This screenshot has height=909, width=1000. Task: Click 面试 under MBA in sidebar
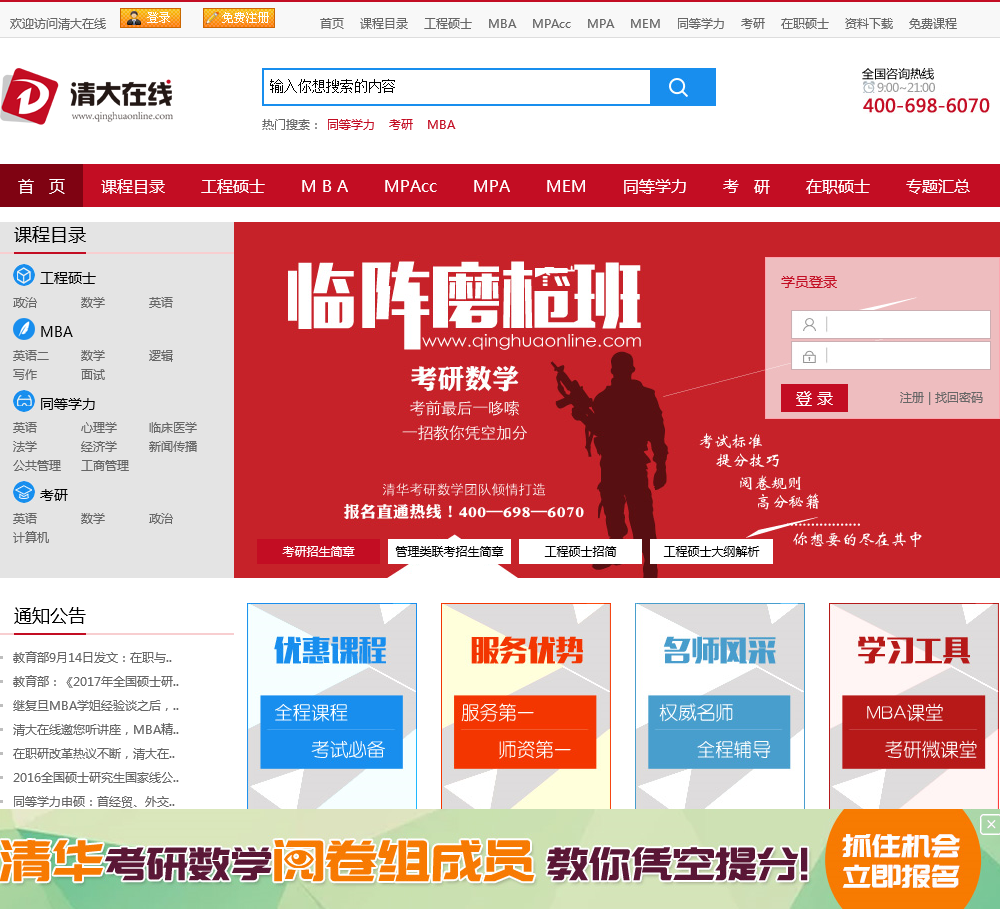(92, 374)
